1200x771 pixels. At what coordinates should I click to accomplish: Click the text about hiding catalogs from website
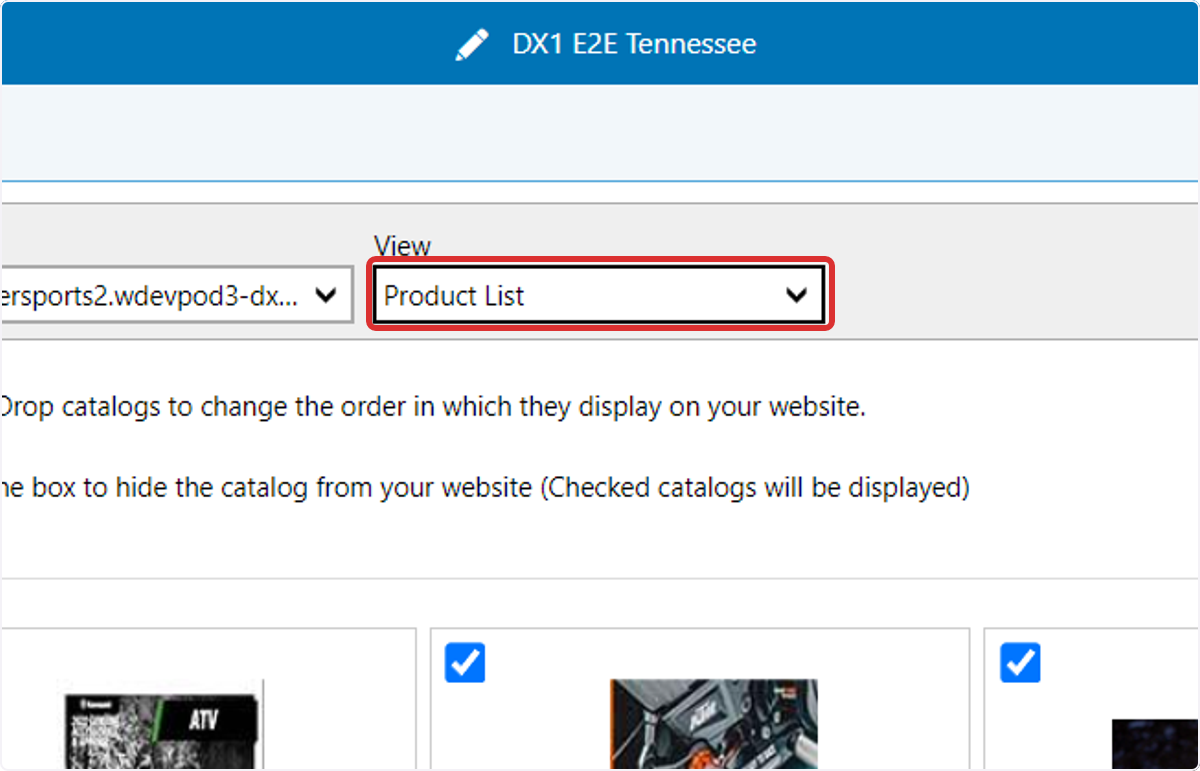[484, 489]
